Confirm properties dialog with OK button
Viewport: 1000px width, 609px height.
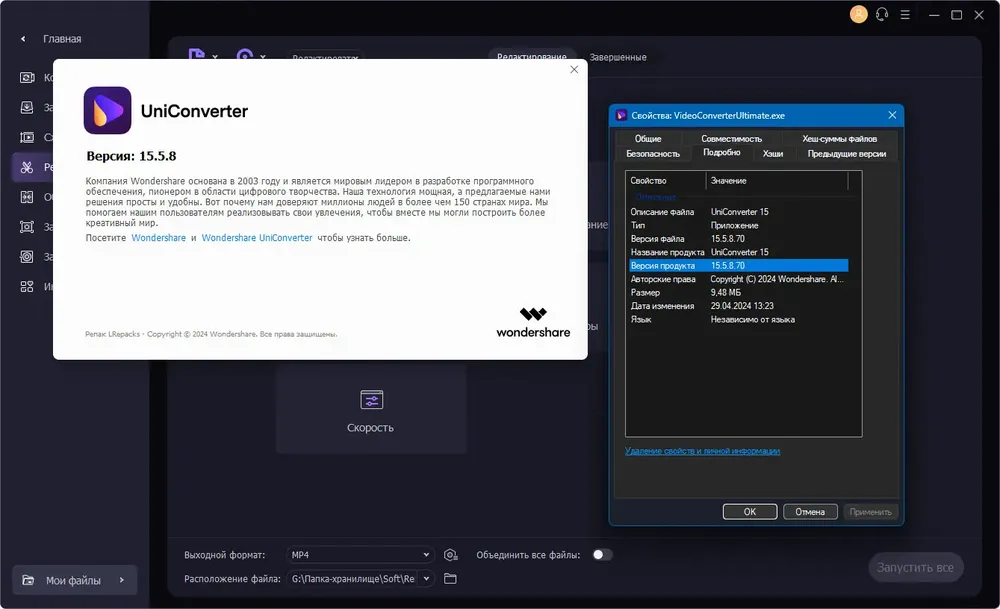coord(750,511)
